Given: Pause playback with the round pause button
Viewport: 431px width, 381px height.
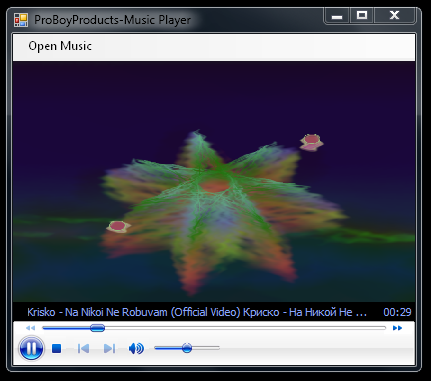Looking at the screenshot, I should pos(31,348).
